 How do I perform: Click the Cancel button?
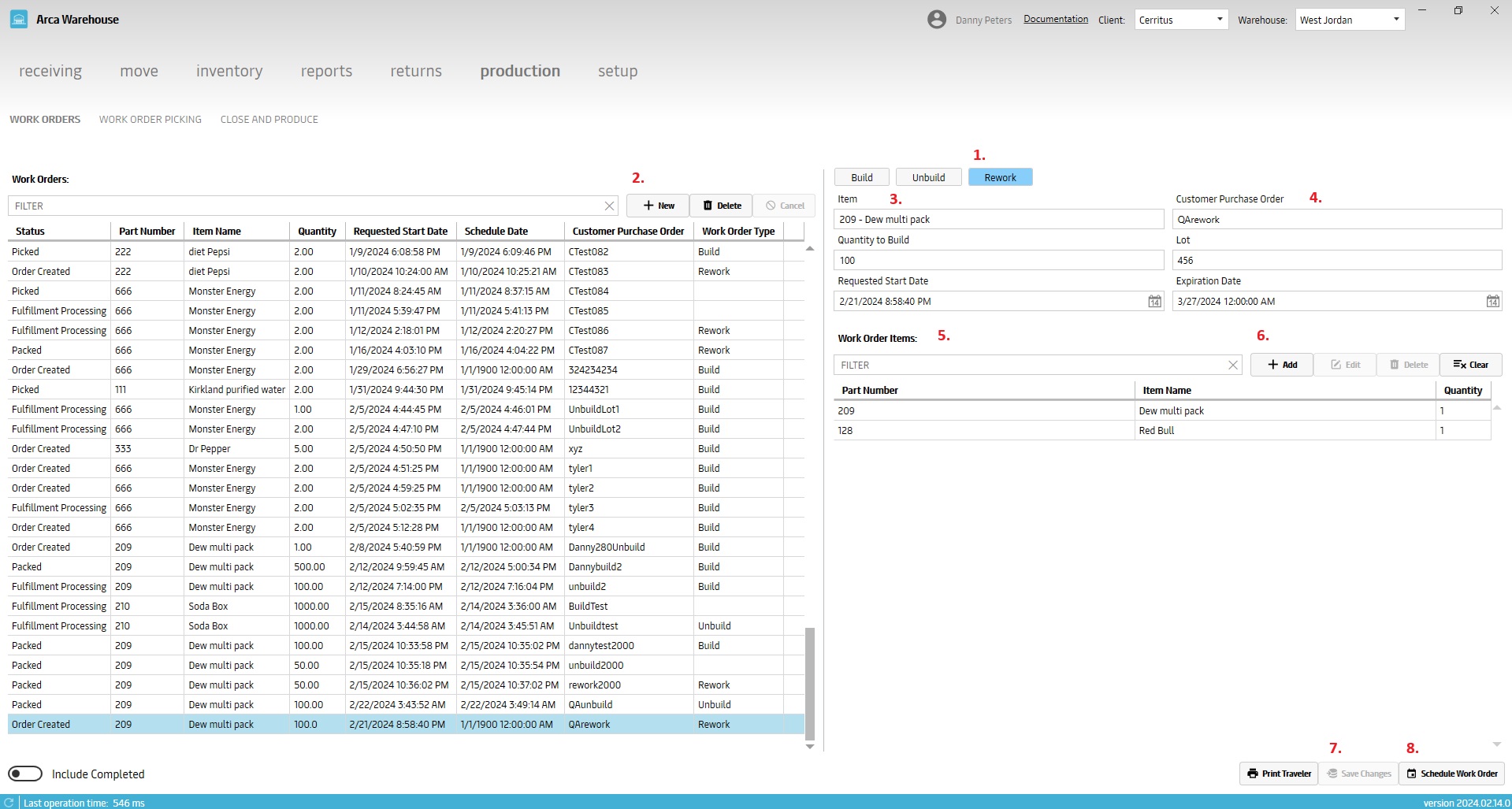pos(784,206)
